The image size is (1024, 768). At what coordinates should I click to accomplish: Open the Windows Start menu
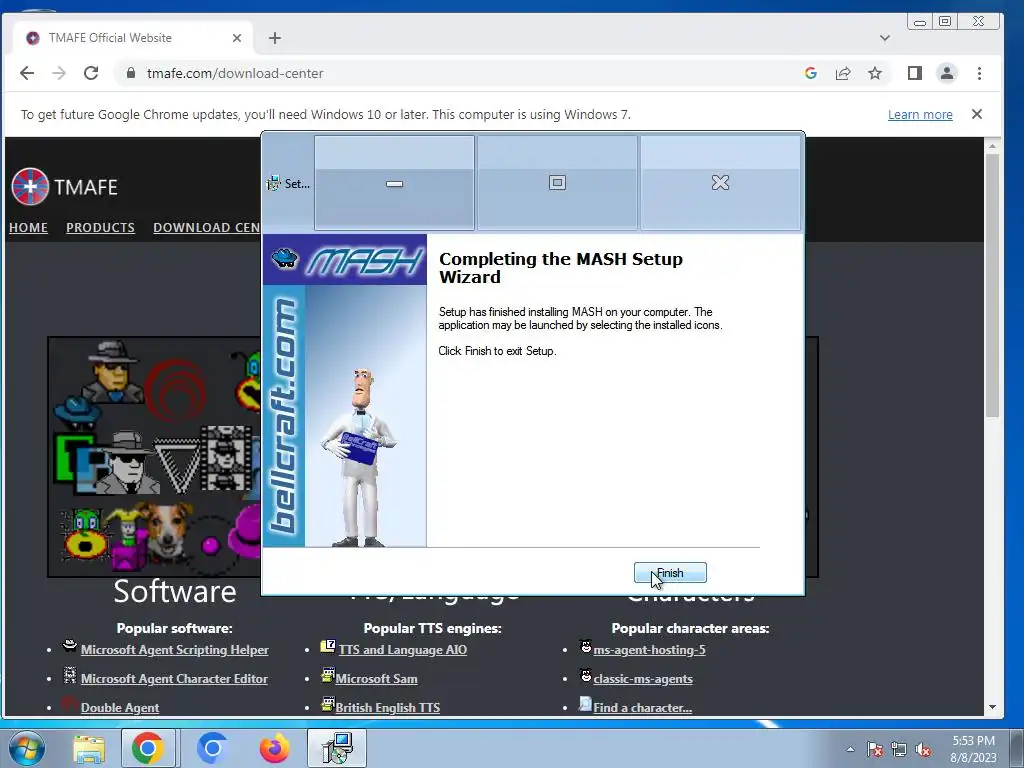coord(26,748)
